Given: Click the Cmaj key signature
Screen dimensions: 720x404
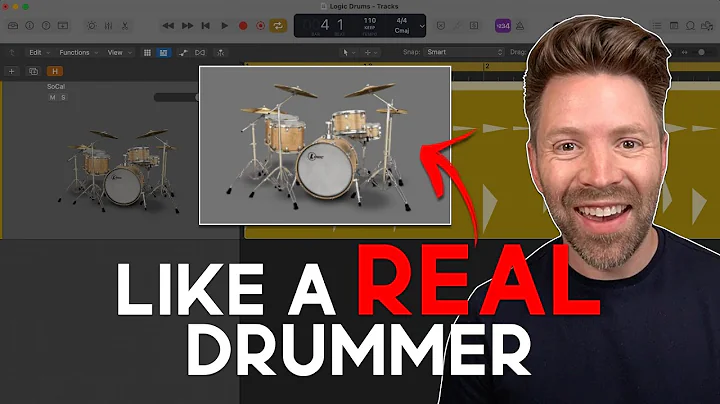Looking at the screenshot, I should pyautogui.click(x=402, y=30).
